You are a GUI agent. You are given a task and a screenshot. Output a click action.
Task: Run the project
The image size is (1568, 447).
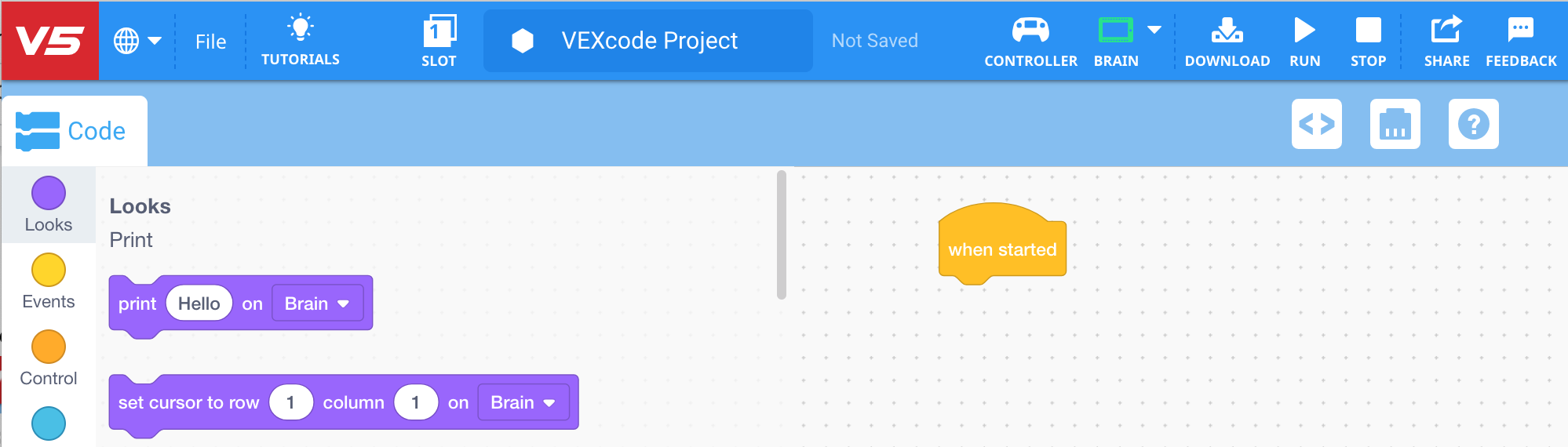point(1304,31)
